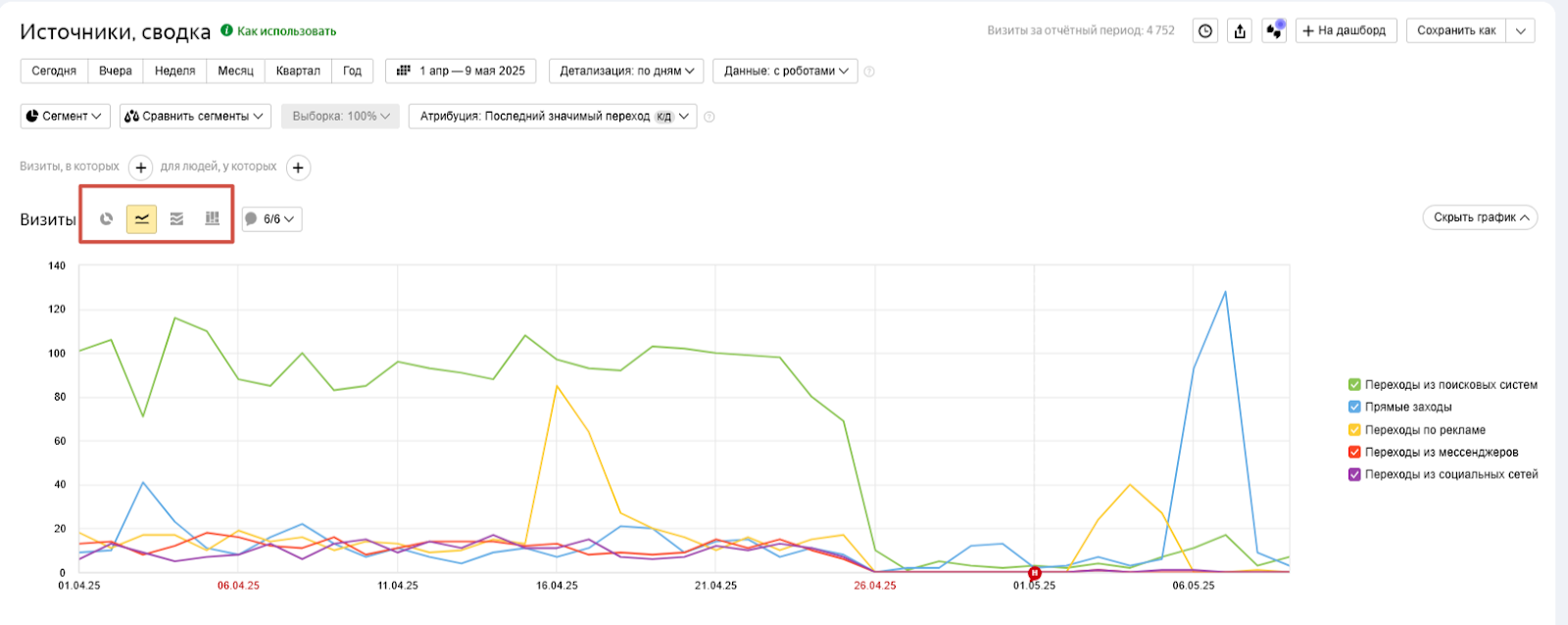Image resolution: width=1568 pixels, height=625 pixels.
Task: Uncheck Переходы из поисковых систем legend checkbox
Action: [1354, 385]
